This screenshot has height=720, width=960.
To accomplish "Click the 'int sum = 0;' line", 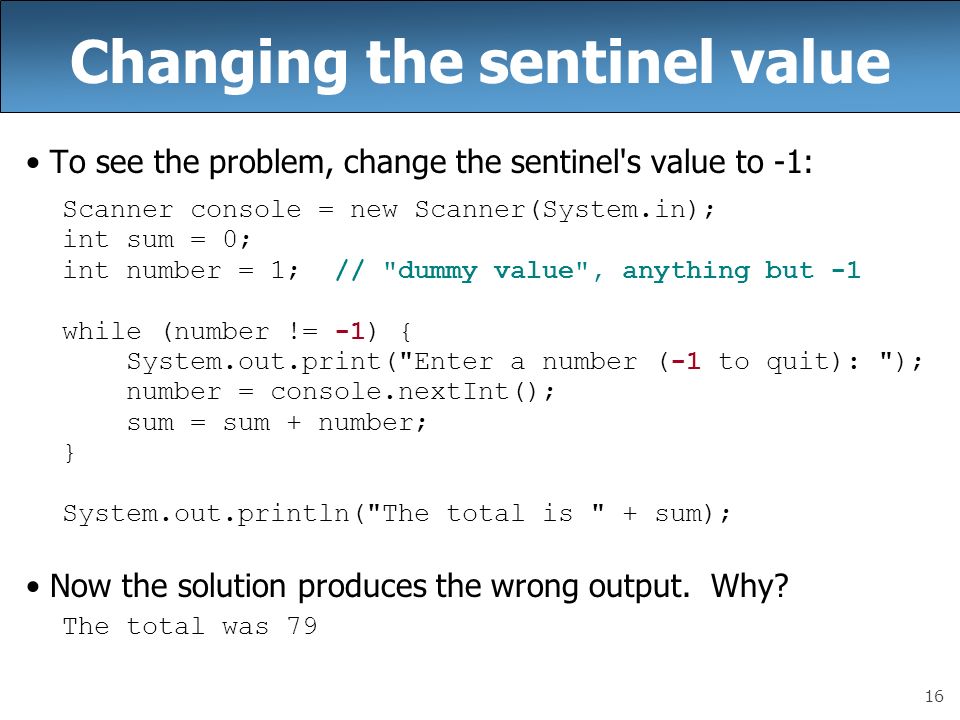I will pyautogui.click(x=157, y=239).
